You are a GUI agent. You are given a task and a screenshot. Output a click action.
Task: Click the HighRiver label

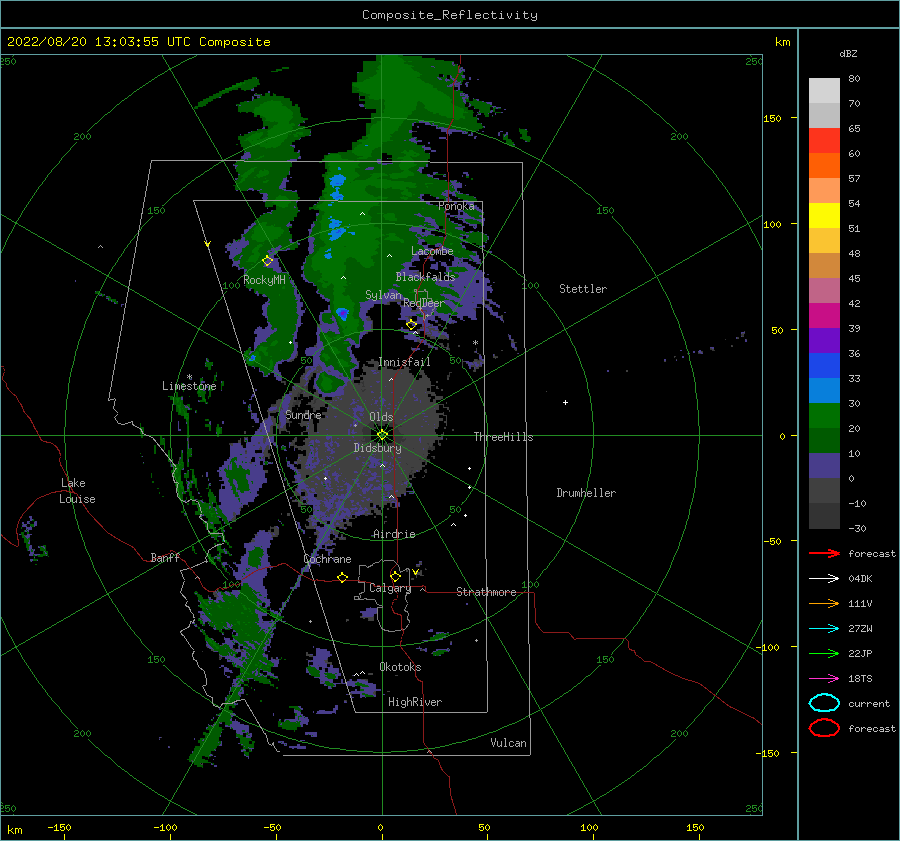pyautogui.click(x=415, y=702)
